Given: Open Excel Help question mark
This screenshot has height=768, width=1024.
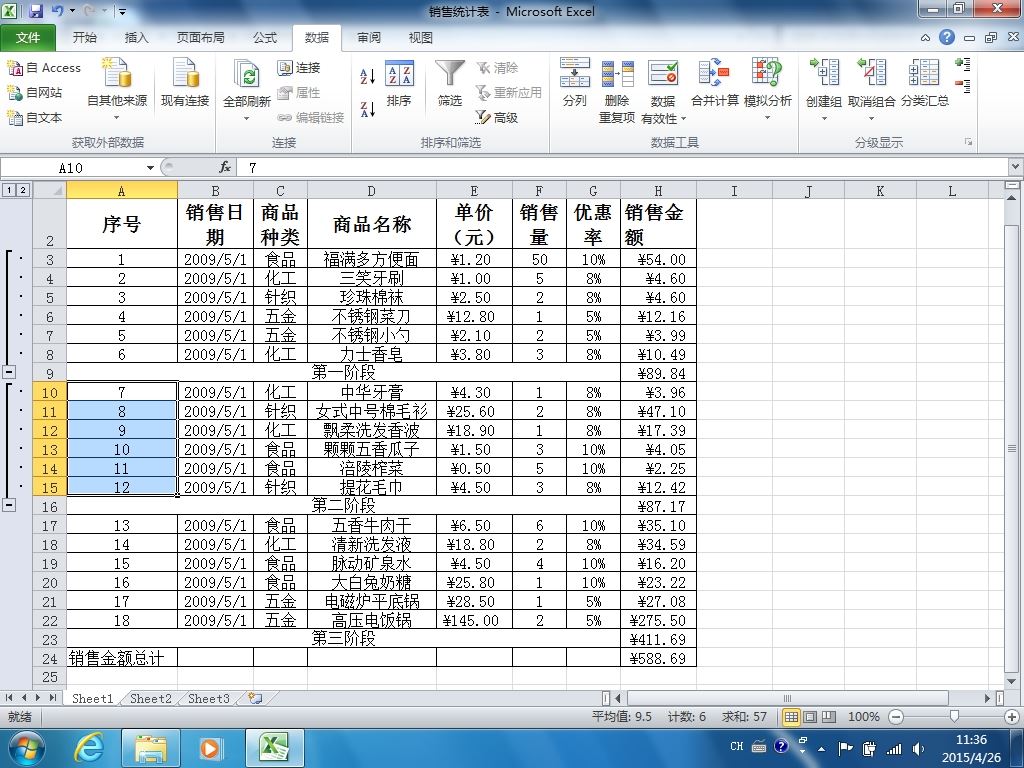Looking at the screenshot, I should click(x=947, y=37).
